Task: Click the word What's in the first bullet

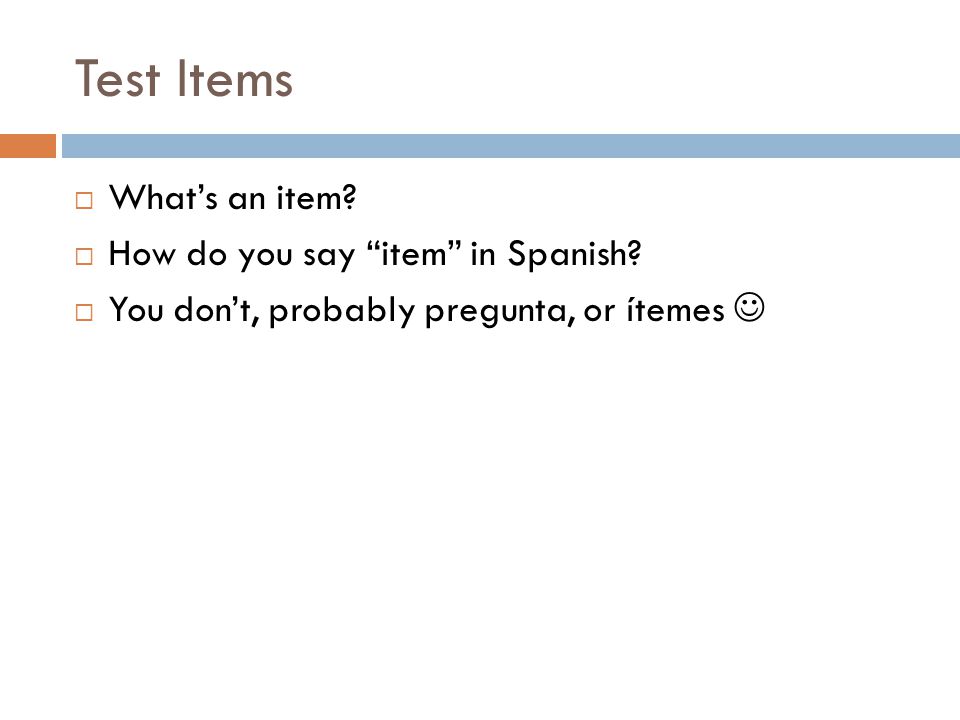Action: pyautogui.click(x=163, y=198)
